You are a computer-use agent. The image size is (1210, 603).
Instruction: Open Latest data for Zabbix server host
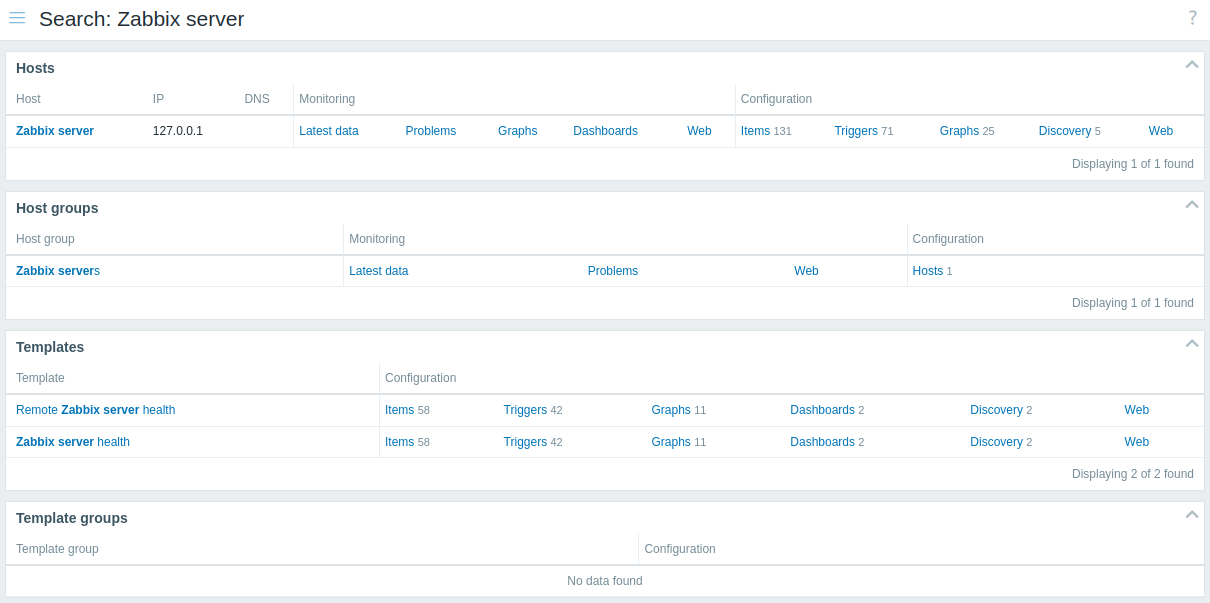coord(329,131)
